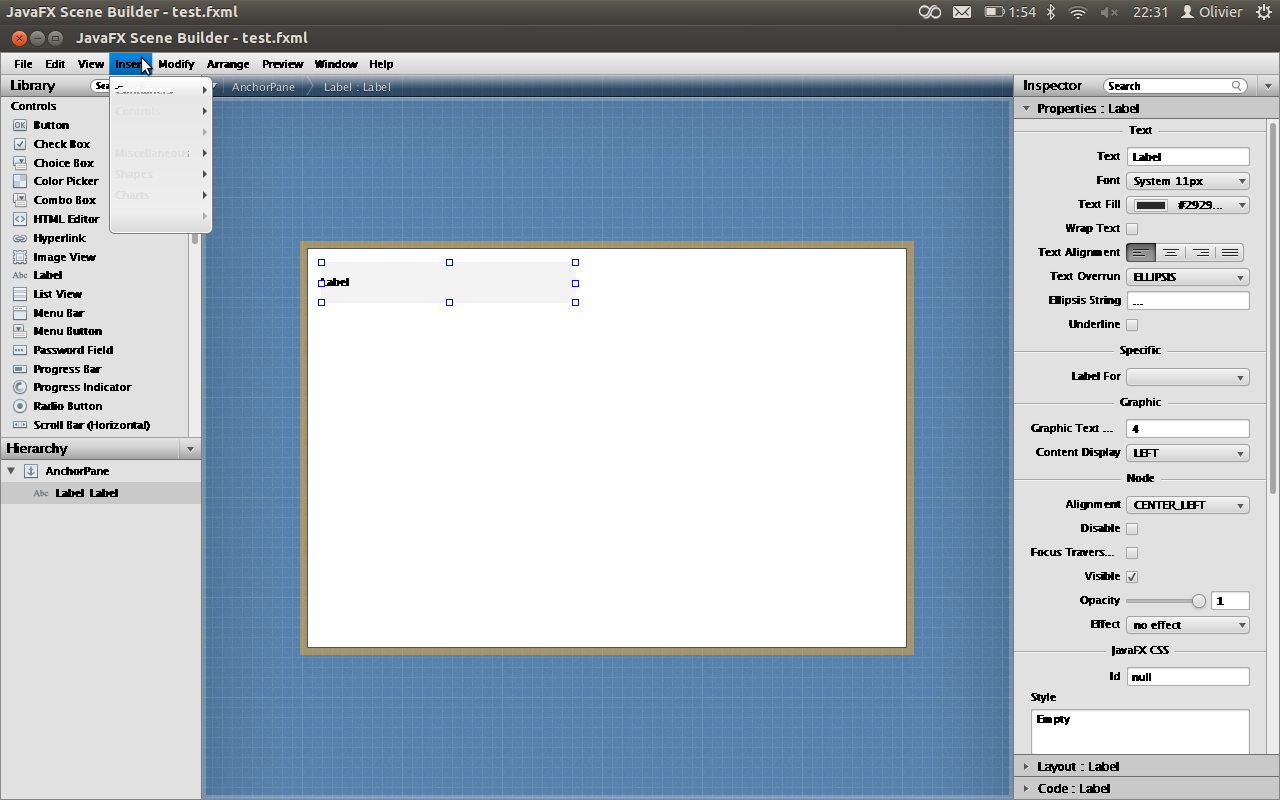Viewport: 1280px width, 800px height.
Task: Click the Label : Label breadcrumb
Action: 357,87
